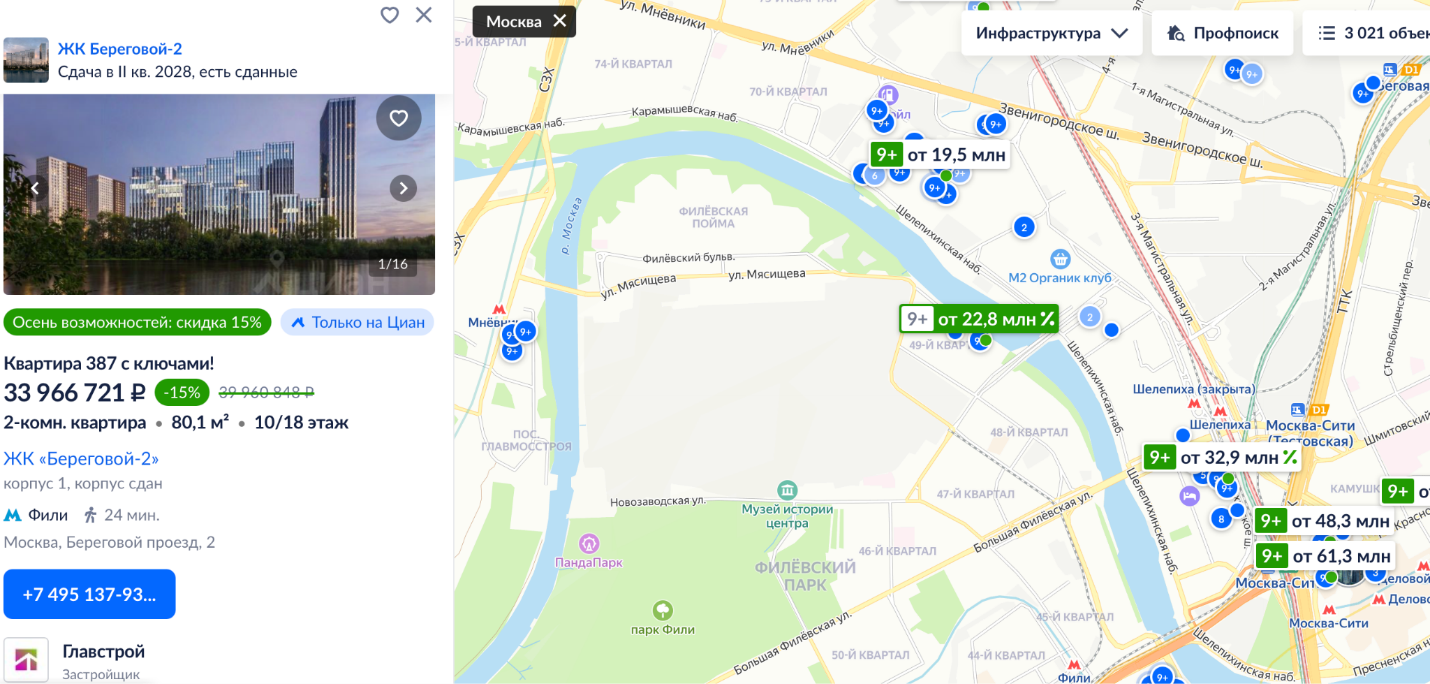Click the Главстрой developer logo
Image resolution: width=1430 pixels, height=684 pixels.
[26, 660]
